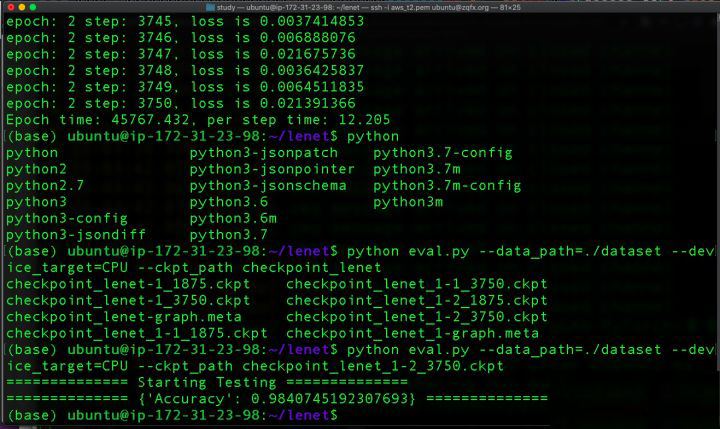Click the loss value 0.0064511835 on step 3749
This screenshot has width=720, height=429.
pyautogui.click(x=312, y=87)
